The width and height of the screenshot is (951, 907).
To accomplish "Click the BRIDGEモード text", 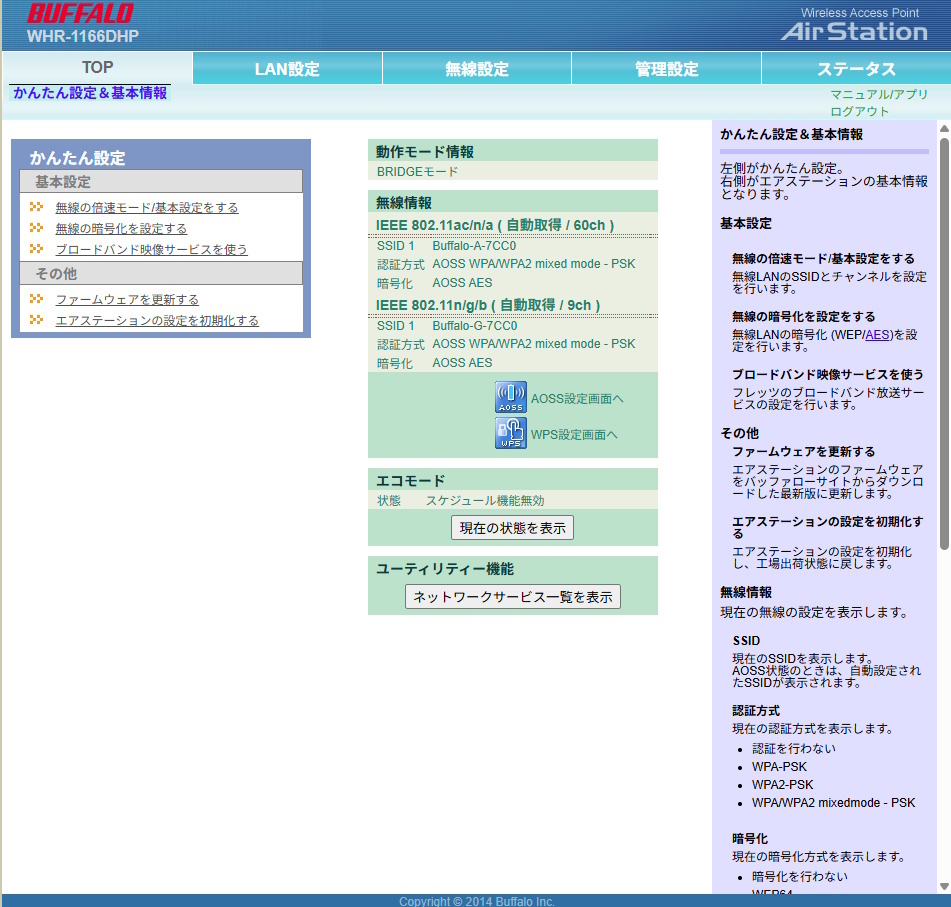I will [x=417, y=172].
